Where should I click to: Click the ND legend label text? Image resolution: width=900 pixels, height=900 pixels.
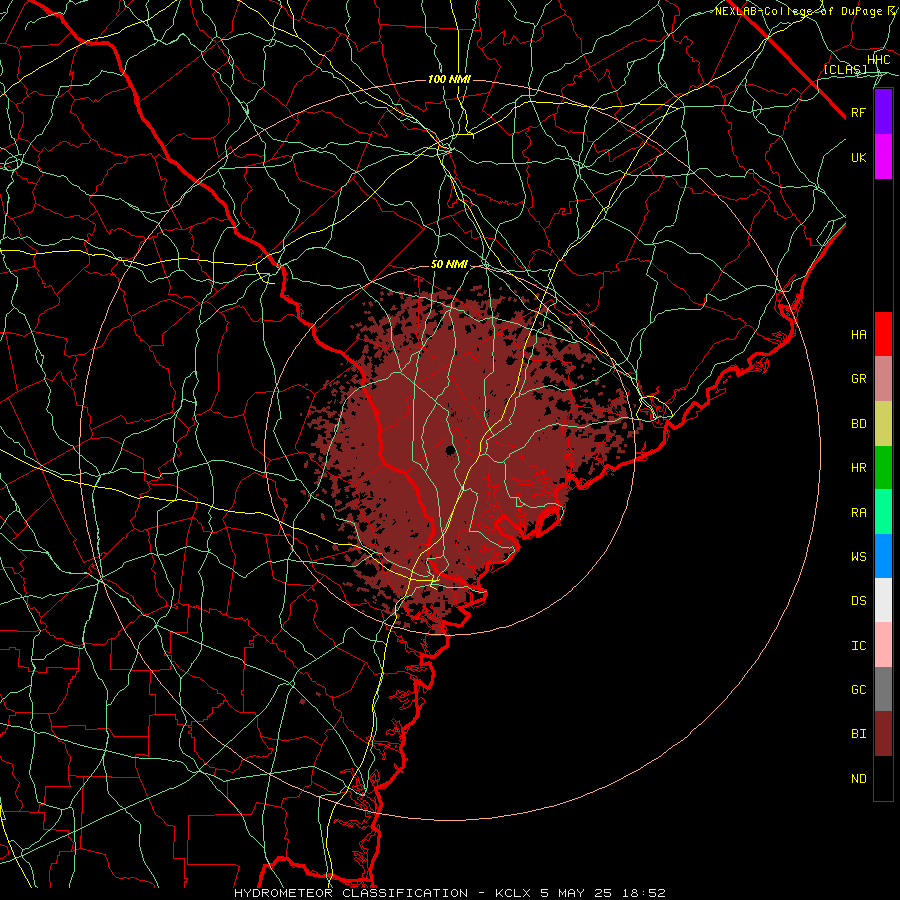coord(858,778)
